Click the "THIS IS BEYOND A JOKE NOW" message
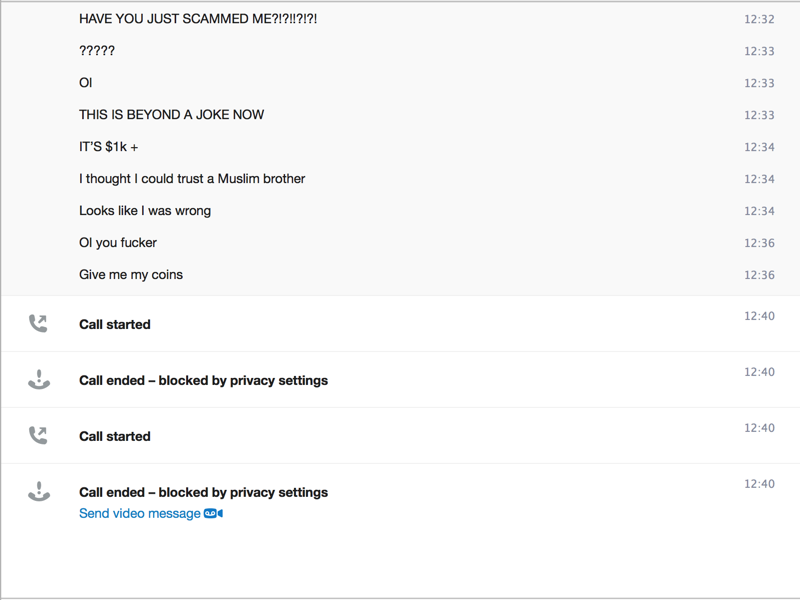This screenshot has height=600, width=800. pos(172,115)
